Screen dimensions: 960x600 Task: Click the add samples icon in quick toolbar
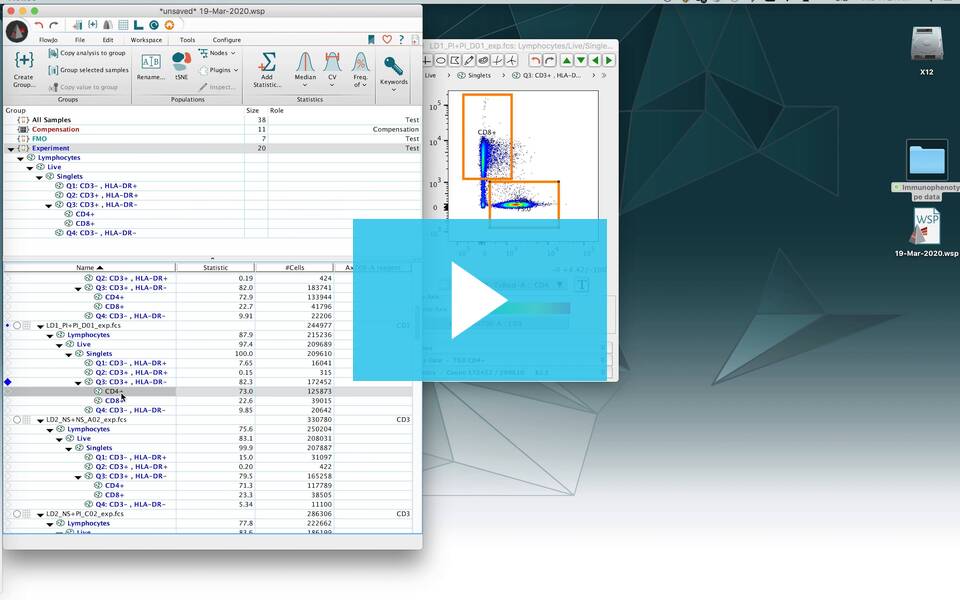point(77,25)
